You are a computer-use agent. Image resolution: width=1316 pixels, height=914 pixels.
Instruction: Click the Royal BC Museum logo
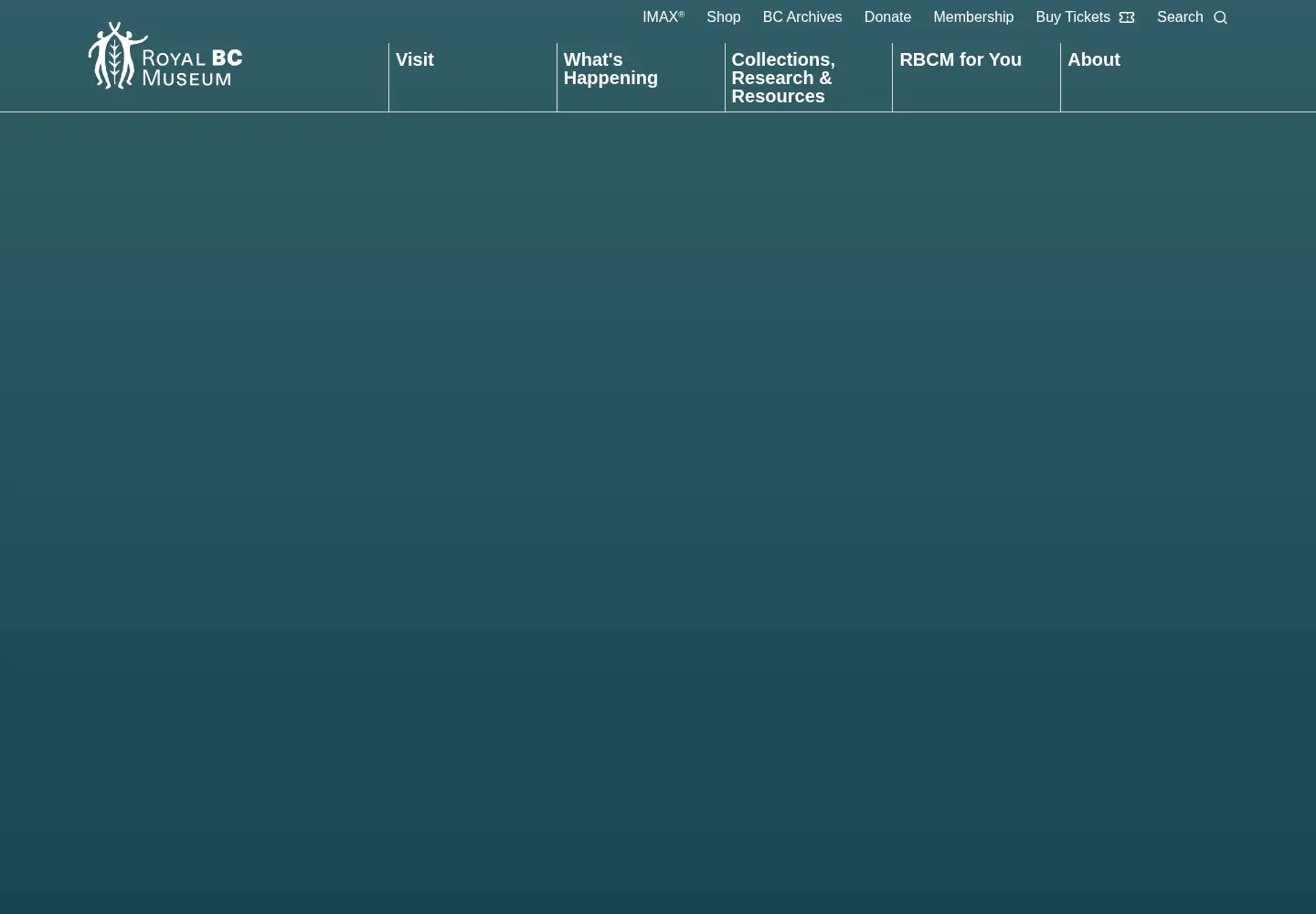coord(165,56)
